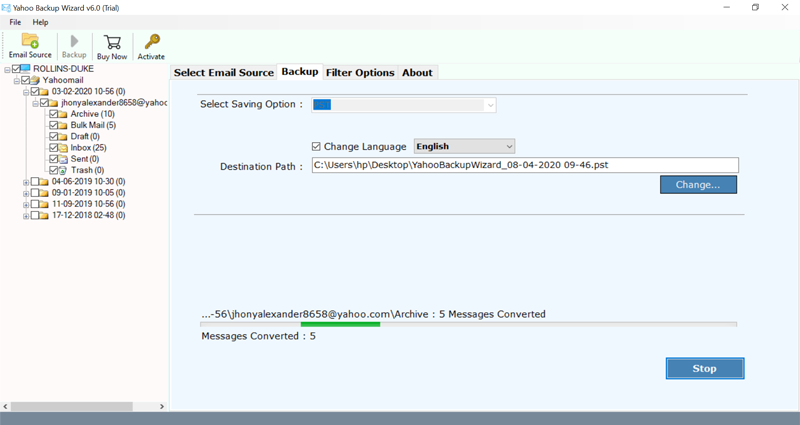Image resolution: width=800 pixels, height=425 pixels.
Task: Uncheck the Bulk Mail (5) checkbox
Action: [x=54, y=125]
